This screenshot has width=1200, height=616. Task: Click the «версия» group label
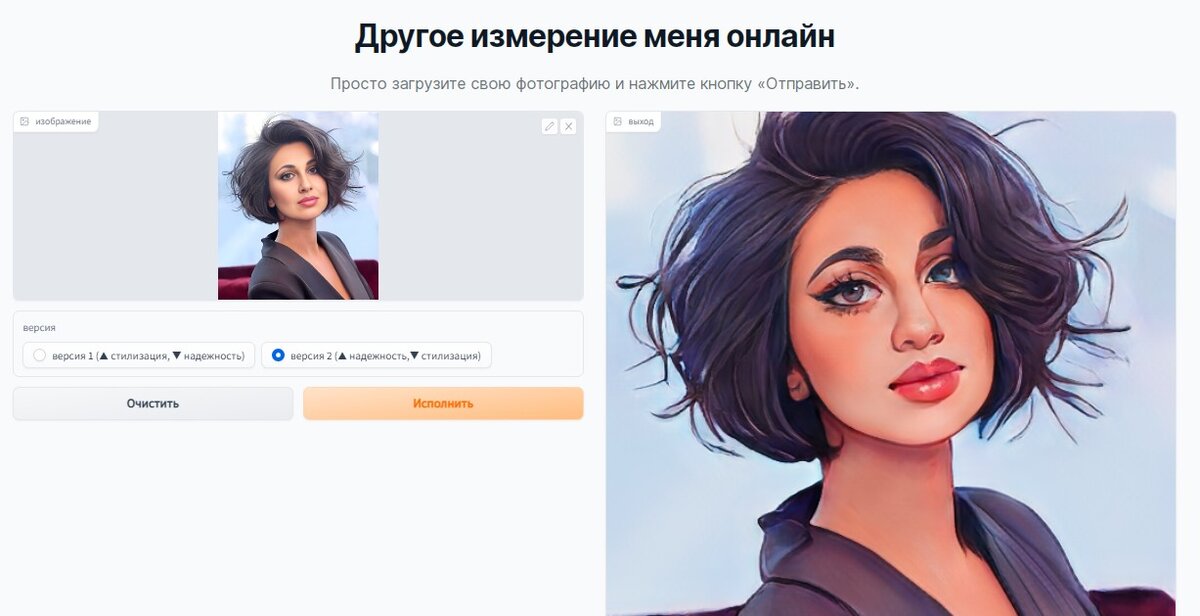(39, 327)
